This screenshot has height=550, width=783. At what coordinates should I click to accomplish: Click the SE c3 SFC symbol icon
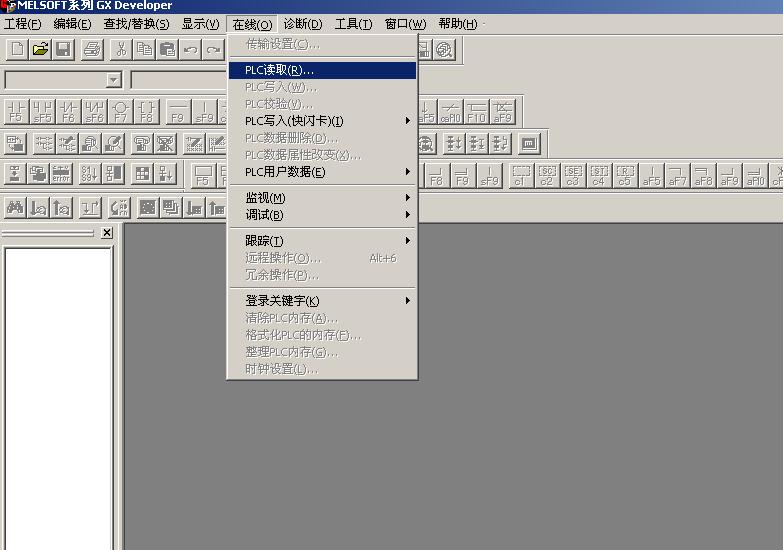573,175
